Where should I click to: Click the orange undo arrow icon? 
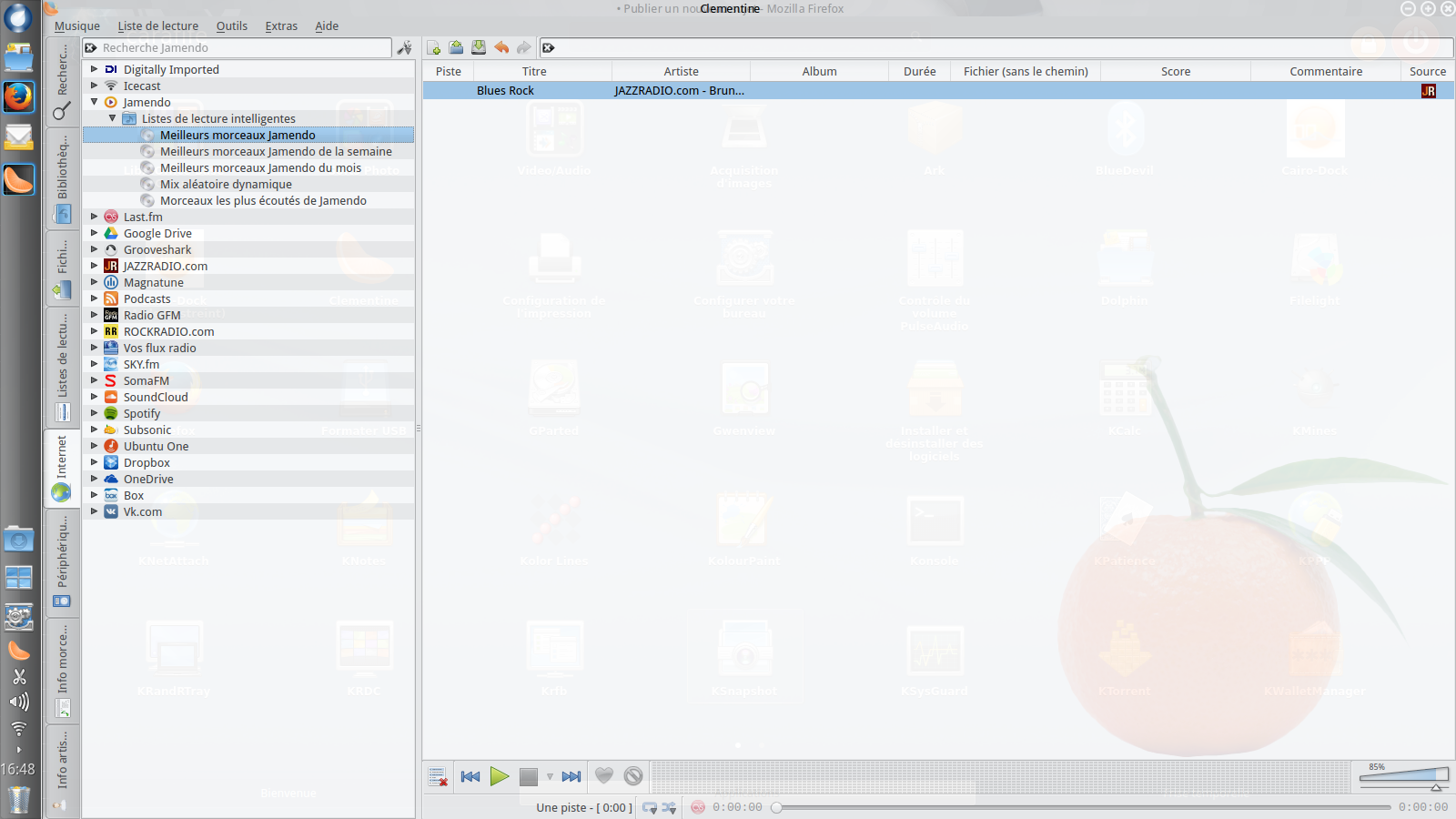[501, 48]
